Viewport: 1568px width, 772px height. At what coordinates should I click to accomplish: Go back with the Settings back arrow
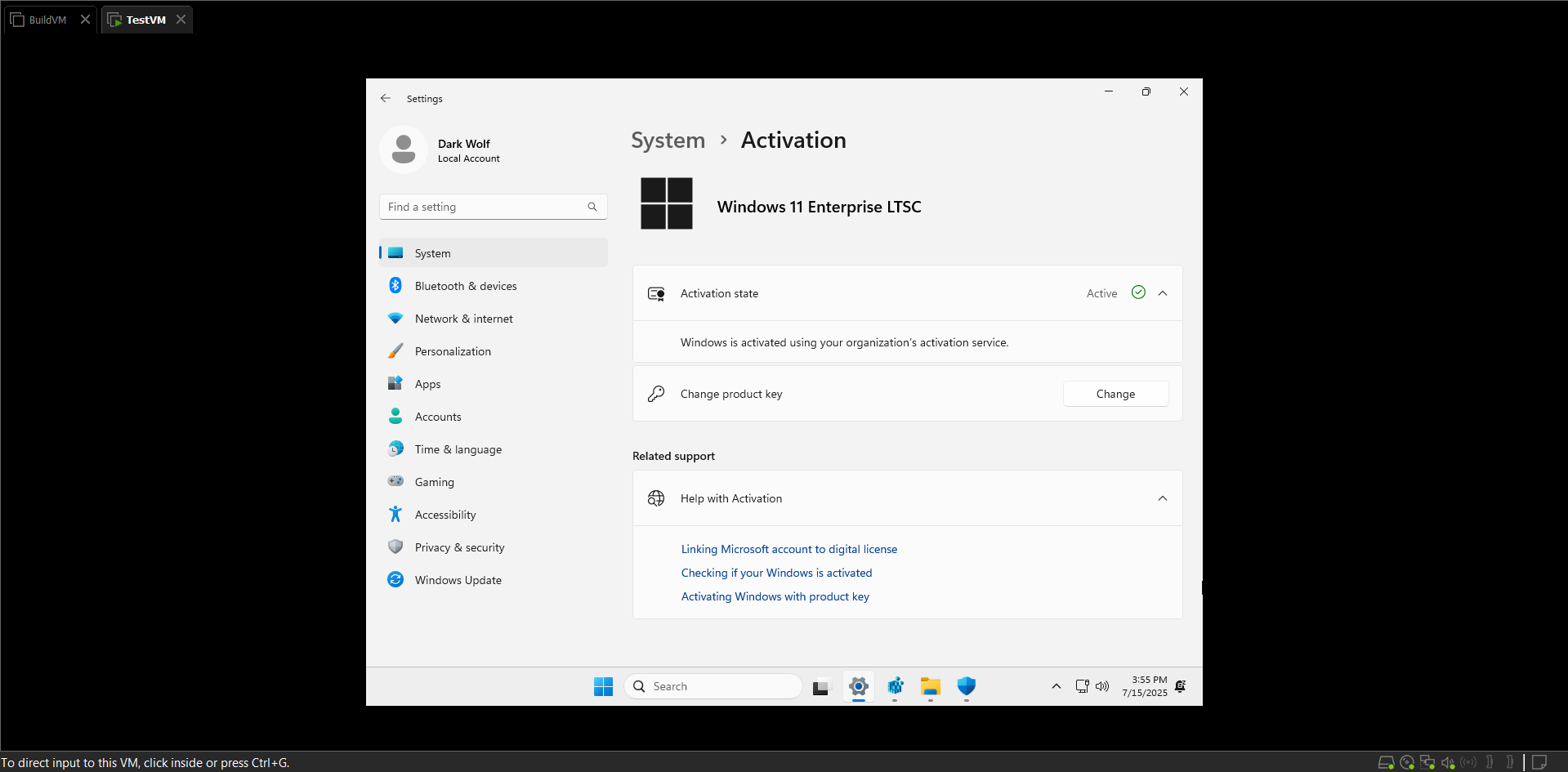(x=386, y=98)
